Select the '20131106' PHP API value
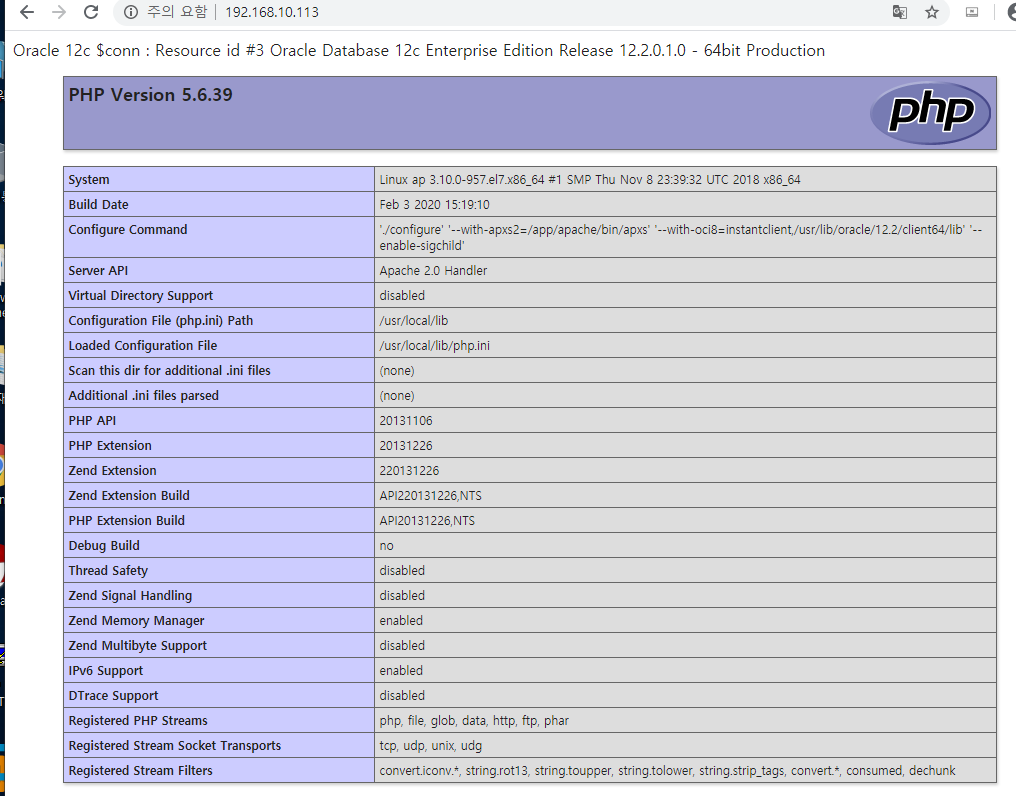The width and height of the screenshot is (1016, 796). click(406, 421)
